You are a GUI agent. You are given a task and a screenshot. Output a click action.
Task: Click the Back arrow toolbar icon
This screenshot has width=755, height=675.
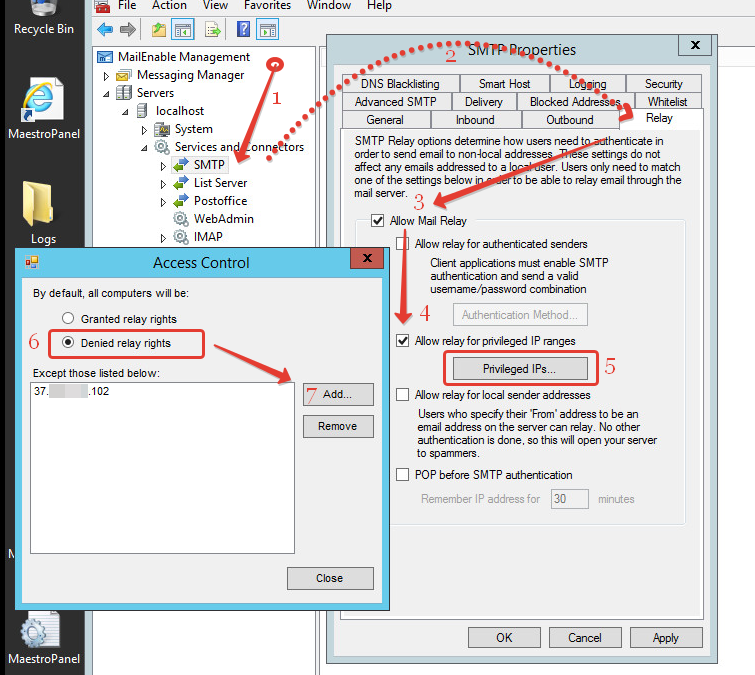click(105, 30)
